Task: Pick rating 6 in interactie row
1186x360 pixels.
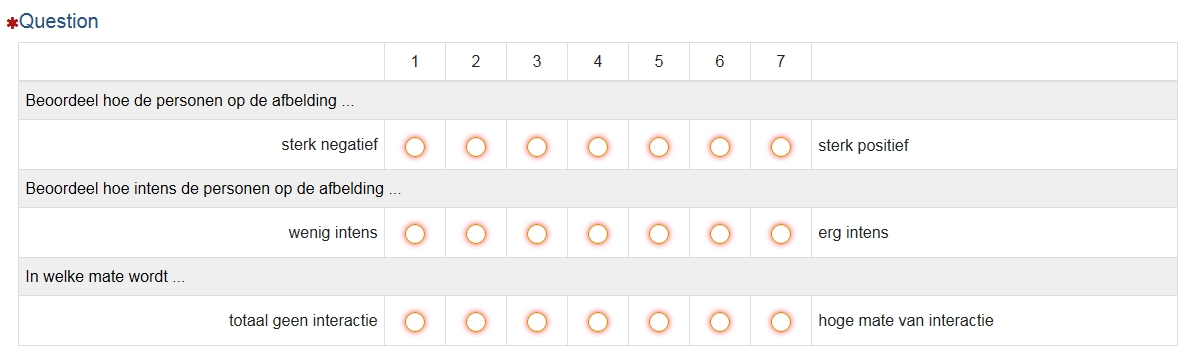Action: (x=719, y=321)
